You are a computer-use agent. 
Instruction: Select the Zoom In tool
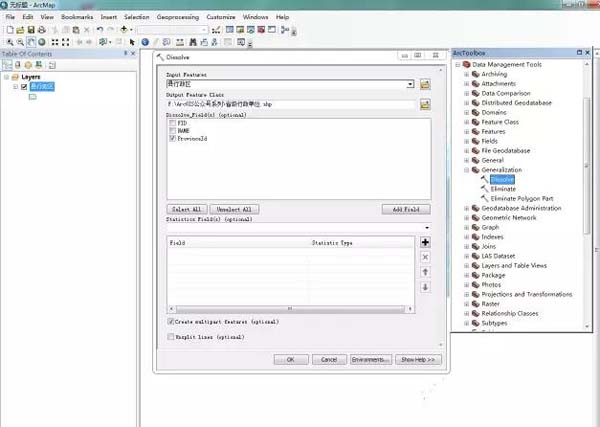(x=10, y=42)
